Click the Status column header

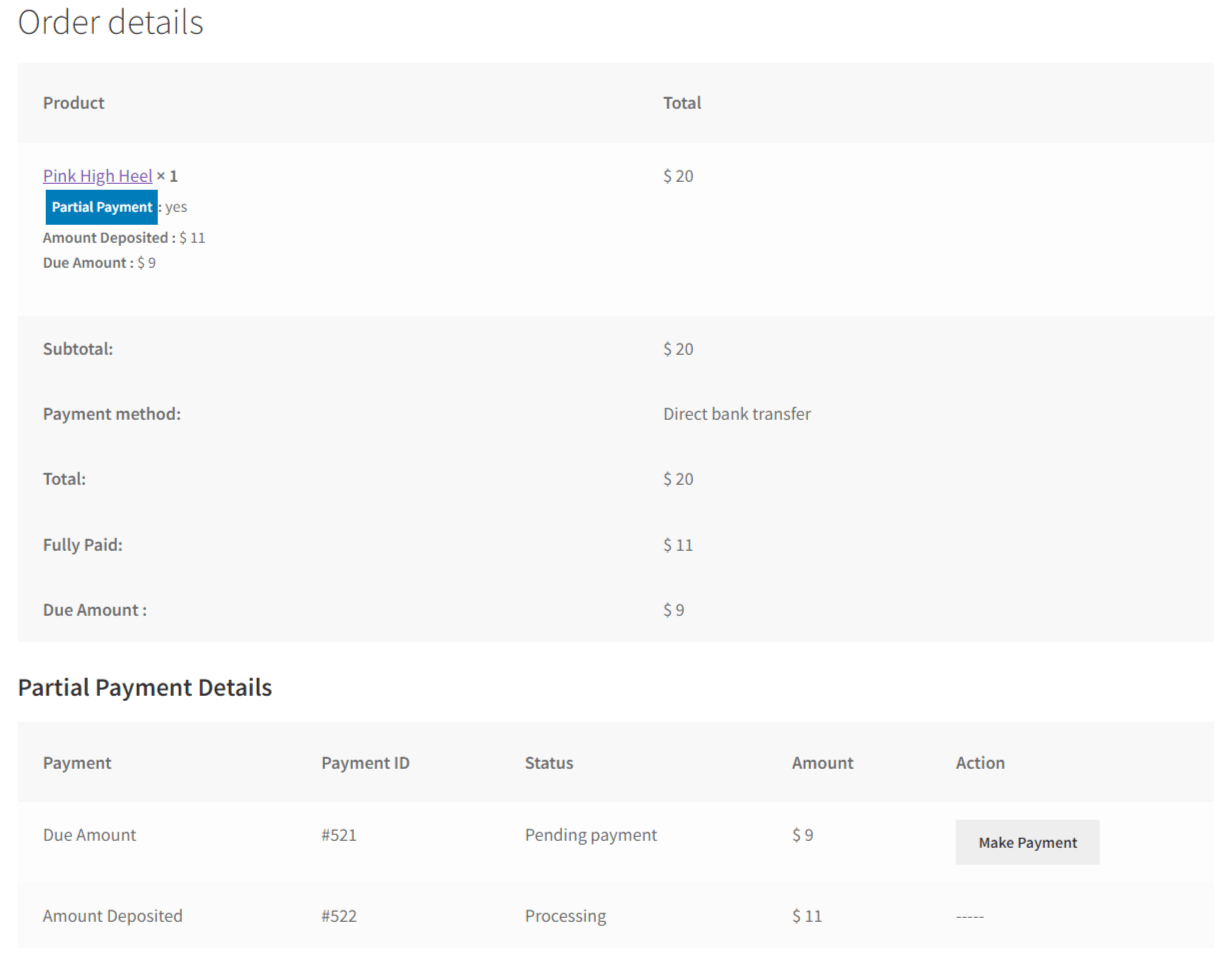pyautogui.click(x=549, y=763)
